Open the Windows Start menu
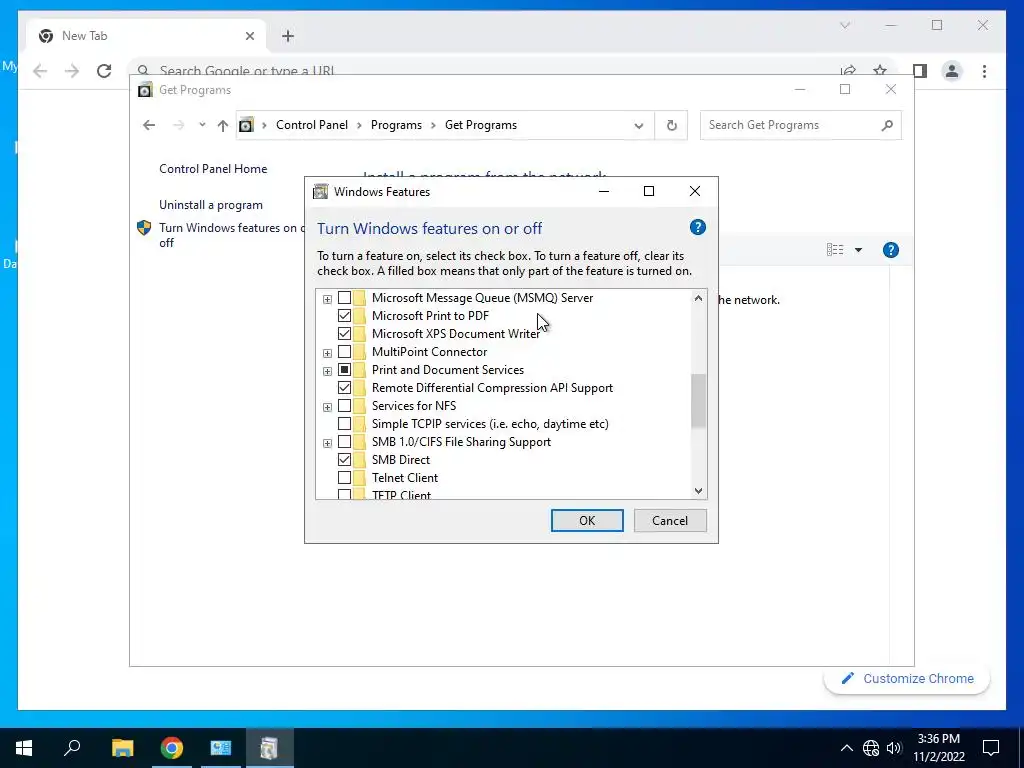1024x768 pixels. tap(24, 748)
